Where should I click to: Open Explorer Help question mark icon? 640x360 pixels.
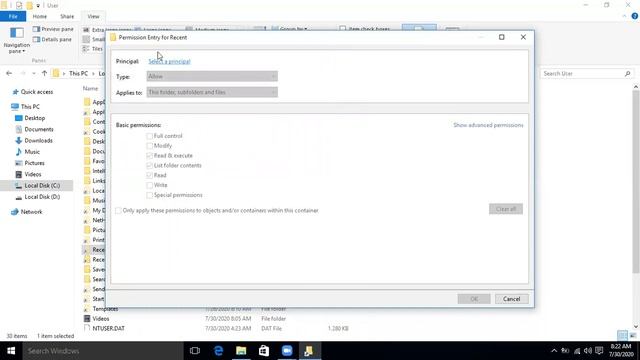point(635,16)
